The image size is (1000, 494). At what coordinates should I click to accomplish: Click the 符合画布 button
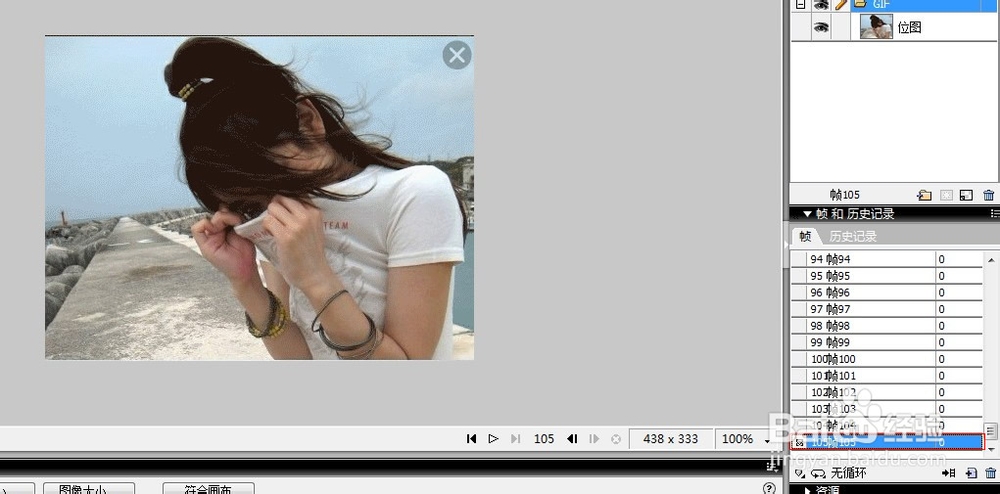pyautogui.click(x=209, y=489)
